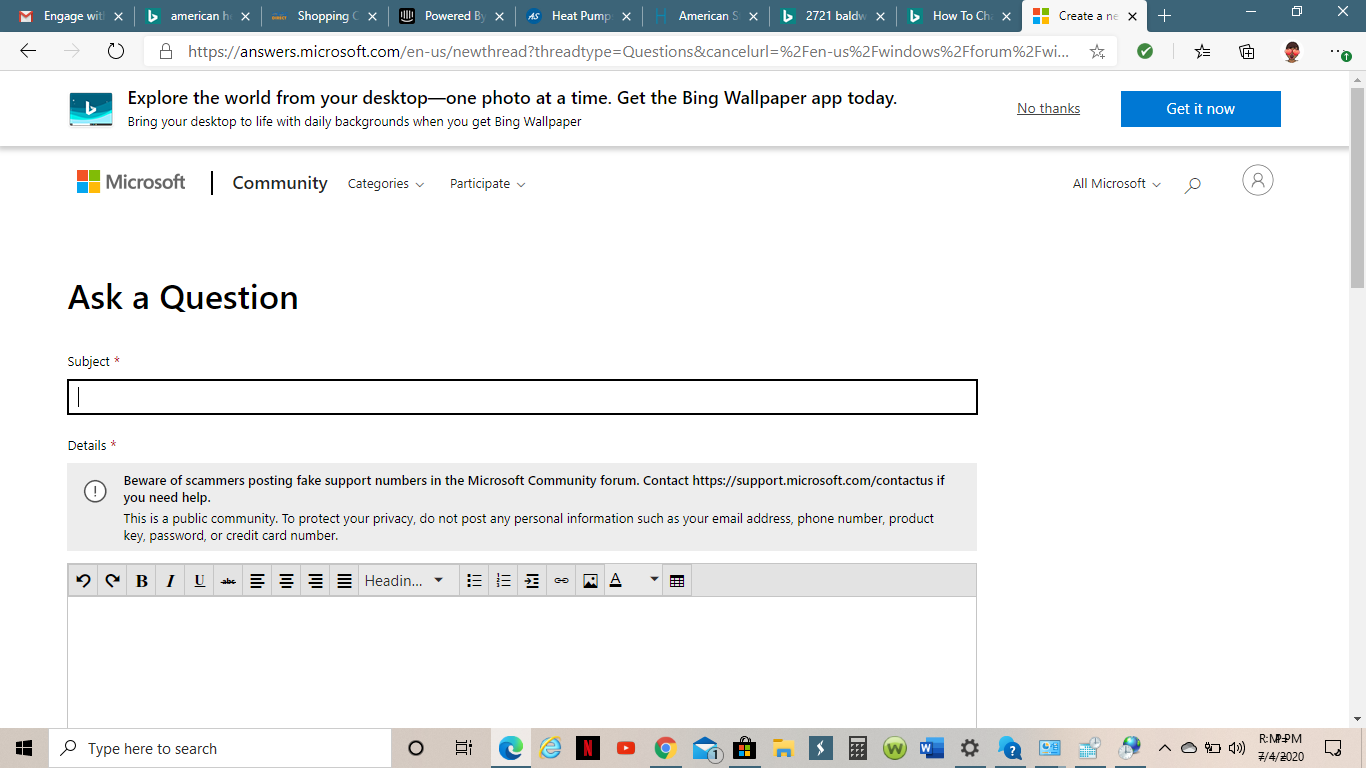
Task: Toggle underline formatting
Action: point(199,581)
